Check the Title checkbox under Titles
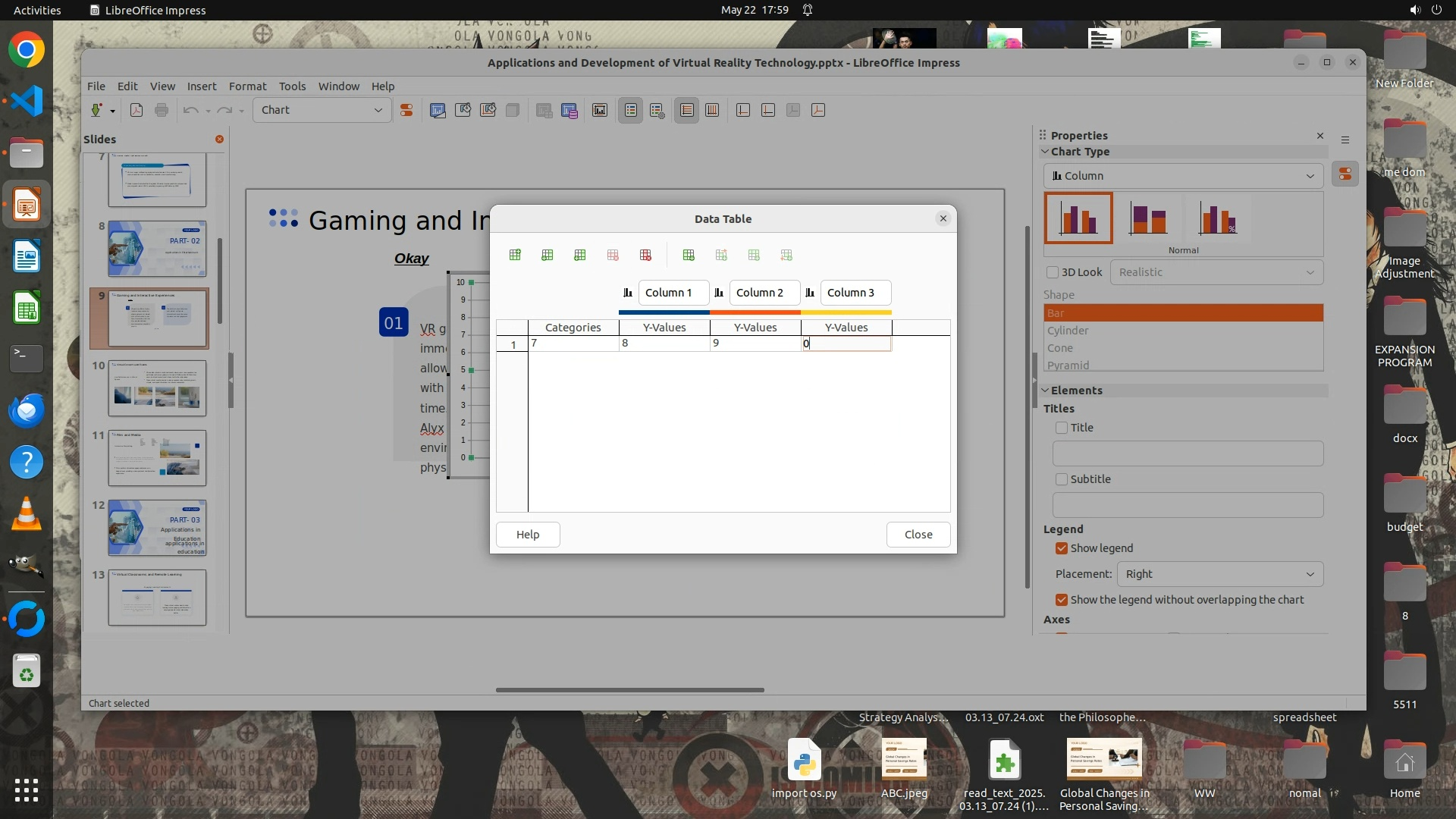 (x=1062, y=428)
